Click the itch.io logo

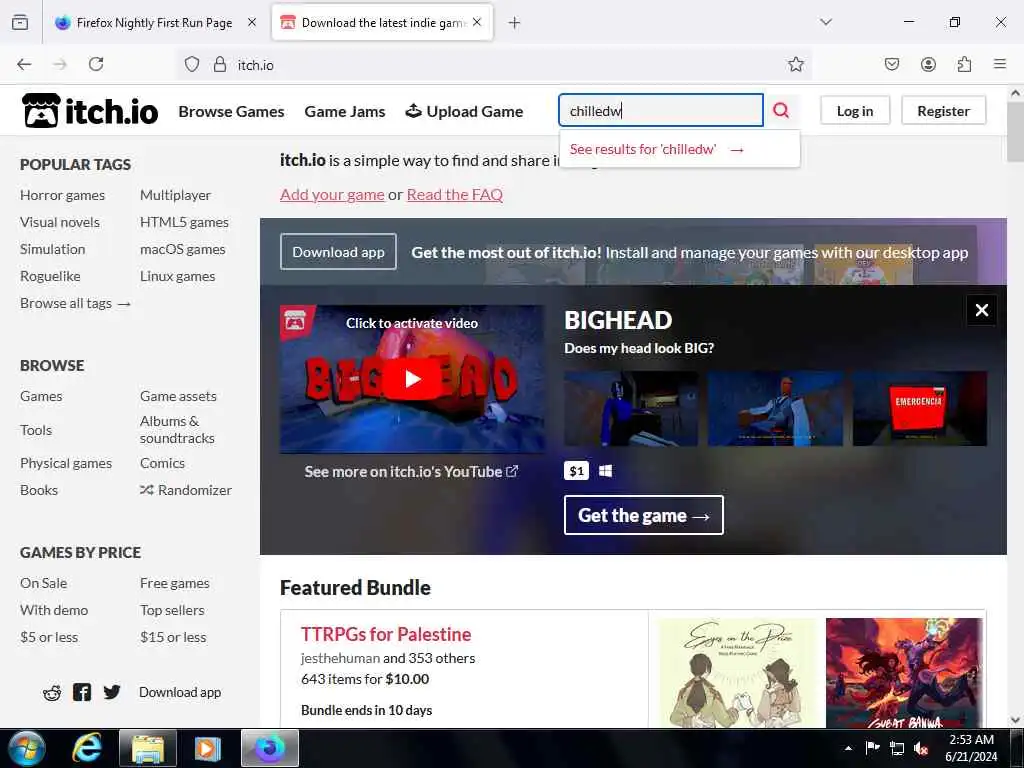pos(90,111)
